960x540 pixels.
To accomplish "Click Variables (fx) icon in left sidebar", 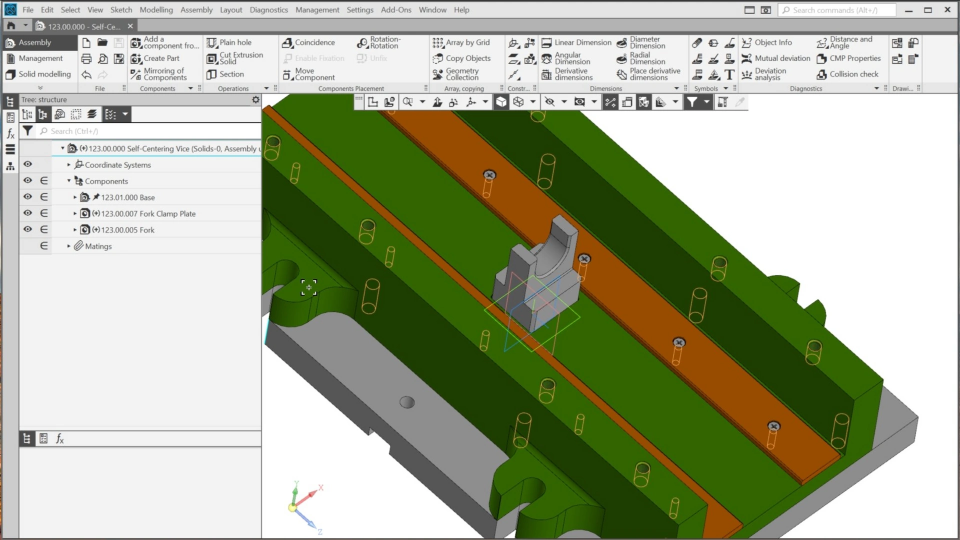I will [10, 133].
